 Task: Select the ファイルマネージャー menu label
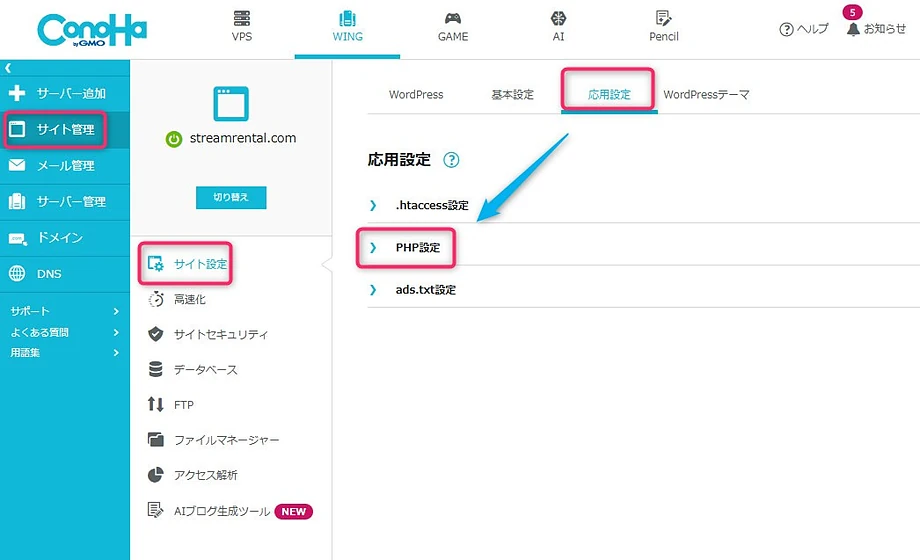click(226, 440)
